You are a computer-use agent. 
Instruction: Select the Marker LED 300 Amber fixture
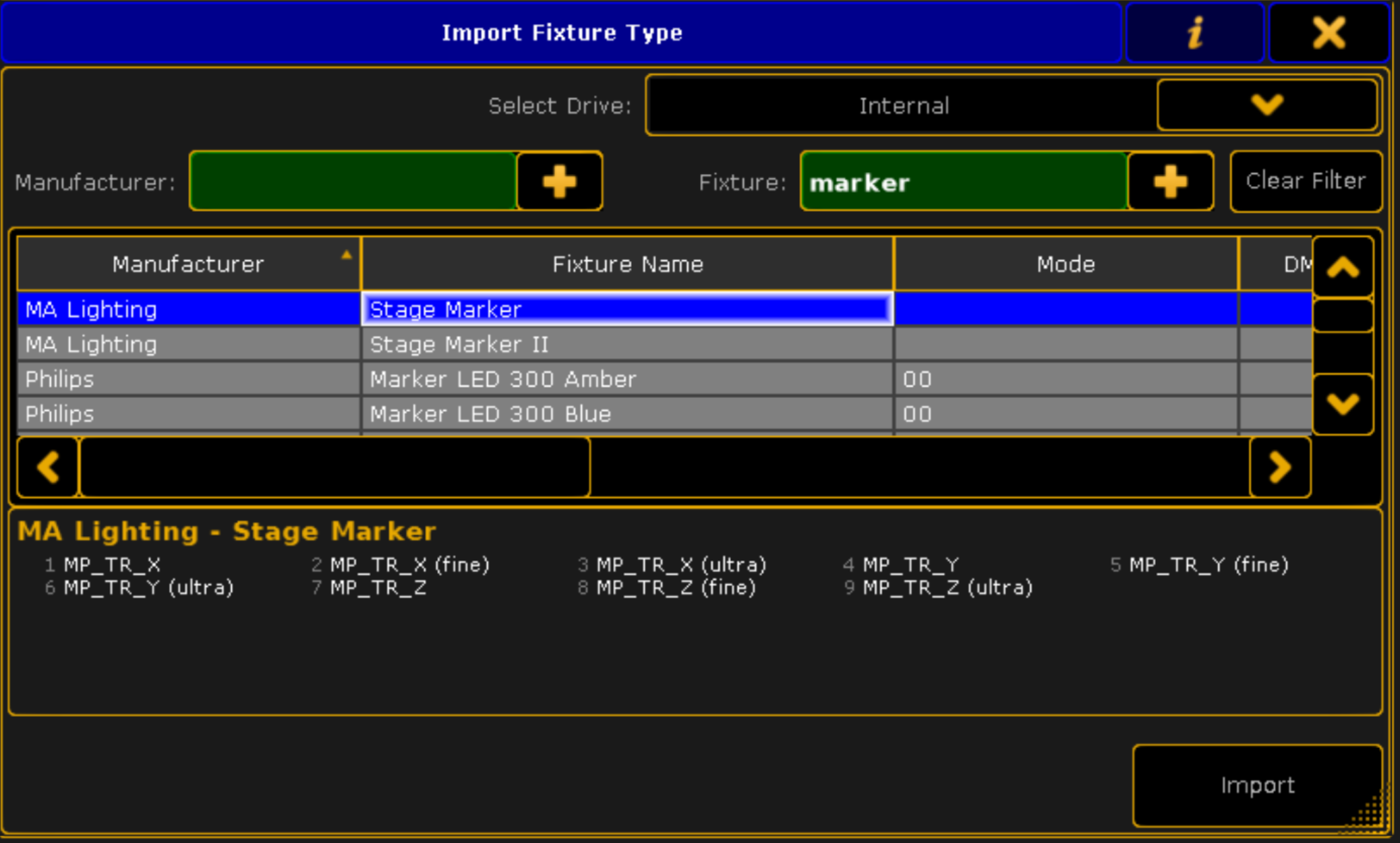pos(664,379)
